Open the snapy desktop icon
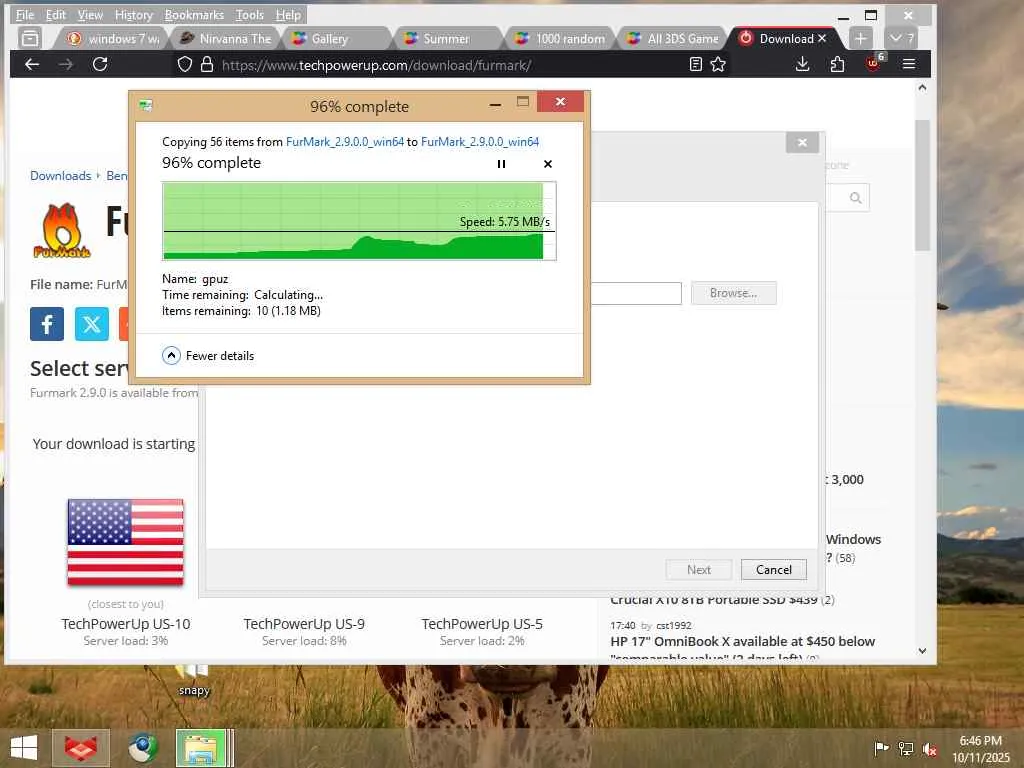 click(193, 680)
